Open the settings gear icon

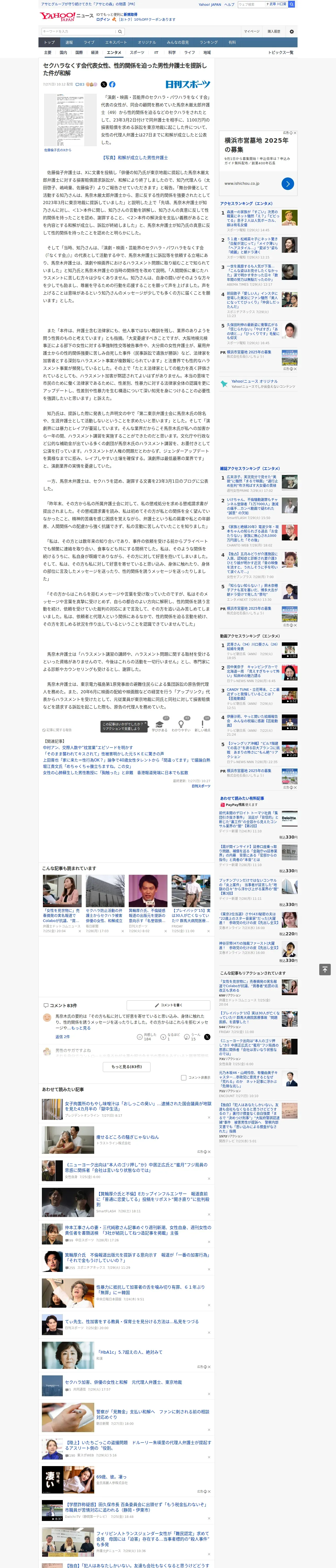[292, 32]
